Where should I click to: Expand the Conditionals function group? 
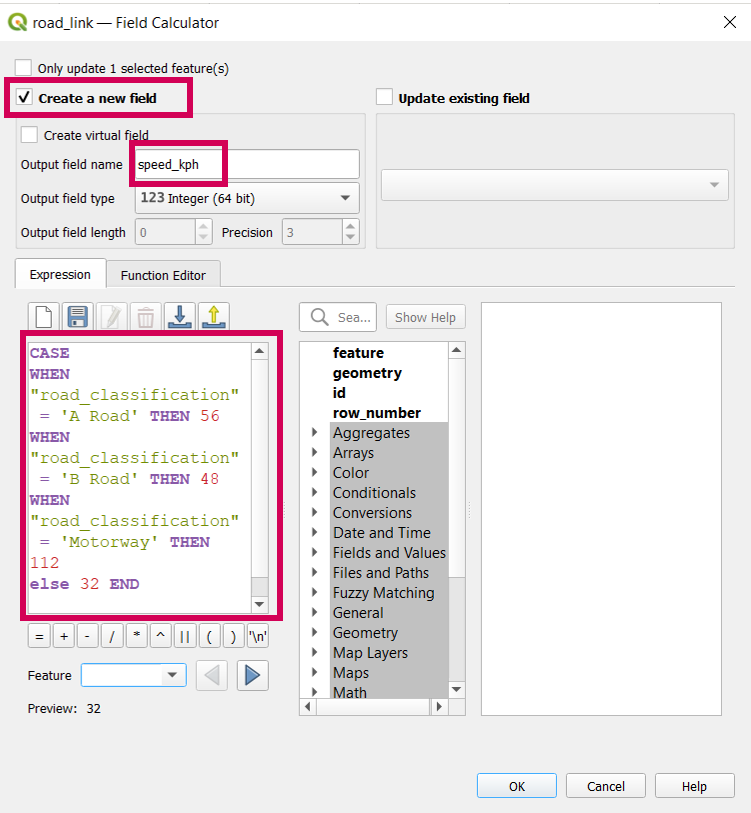315,493
